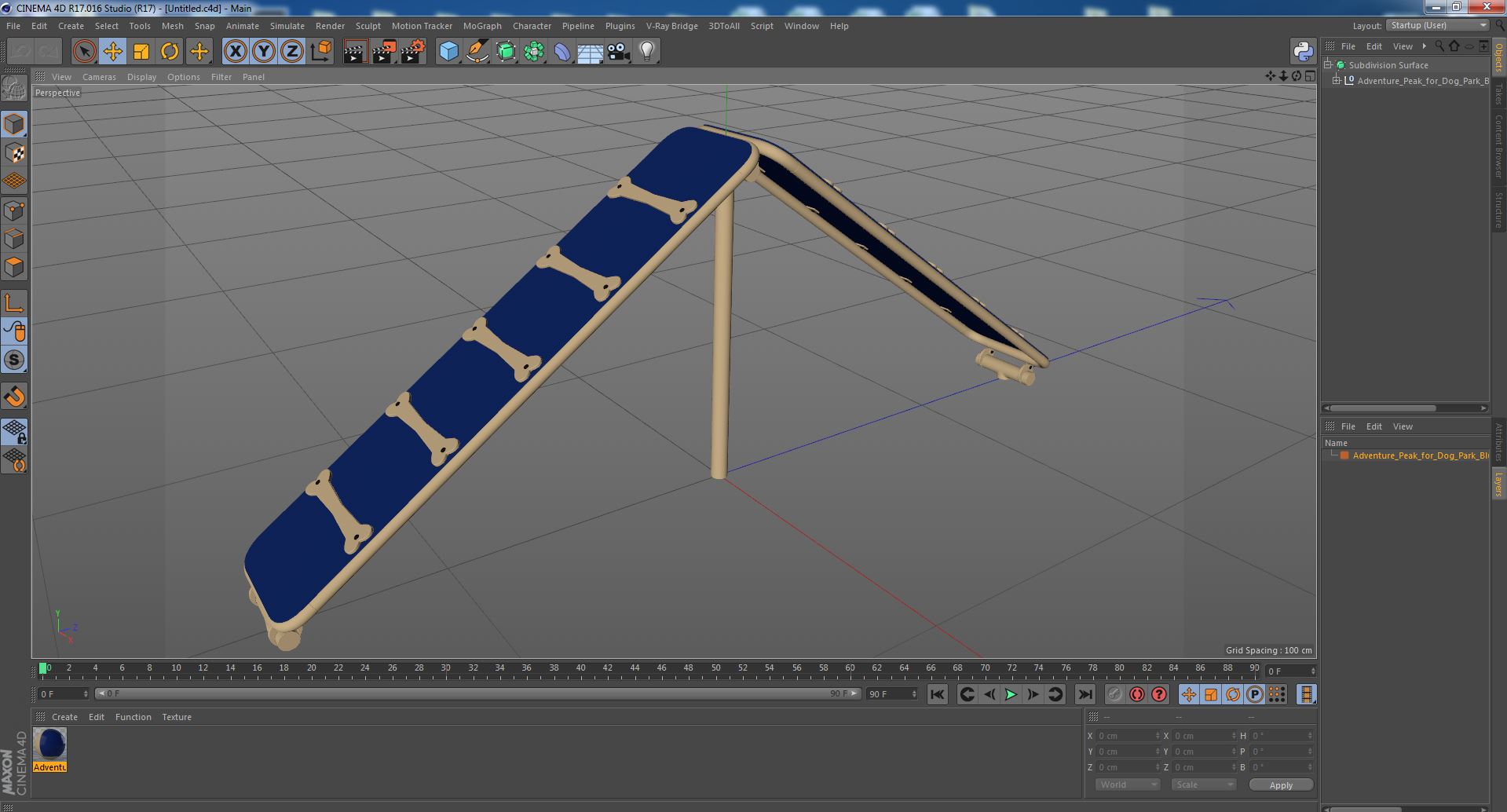
Task: Toggle Position keyframe recording
Action: 1188,694
